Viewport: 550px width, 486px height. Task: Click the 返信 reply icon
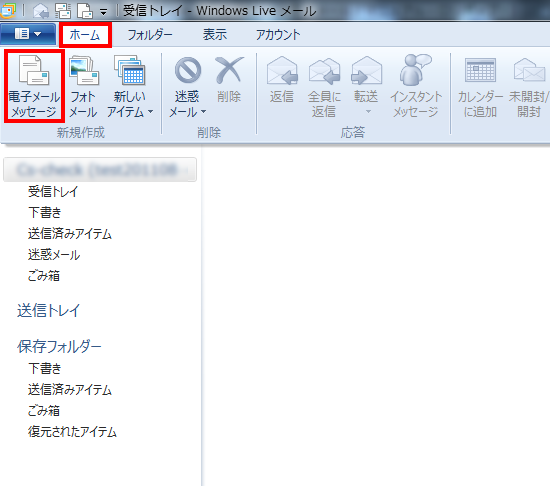click(x=282, y=70)
